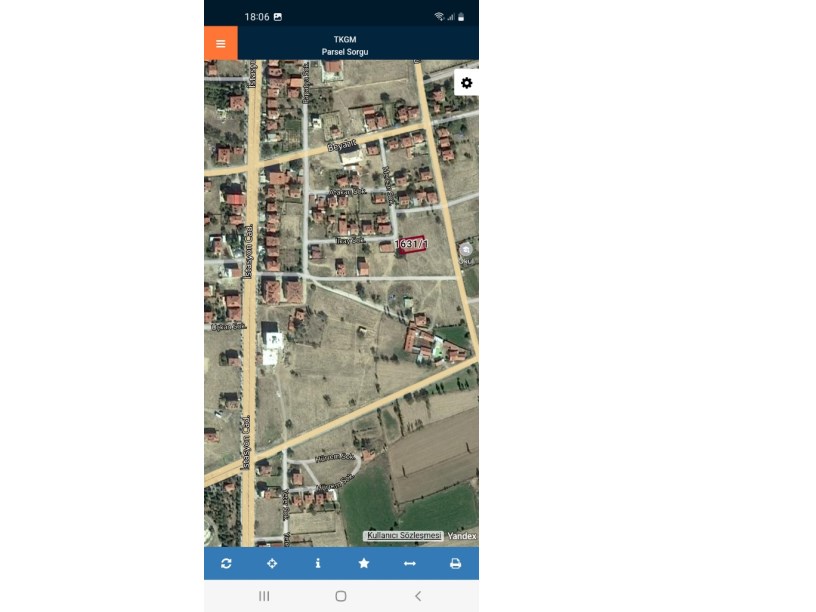
Task: Go back with Android back arrow
Action: coord(418,596)
